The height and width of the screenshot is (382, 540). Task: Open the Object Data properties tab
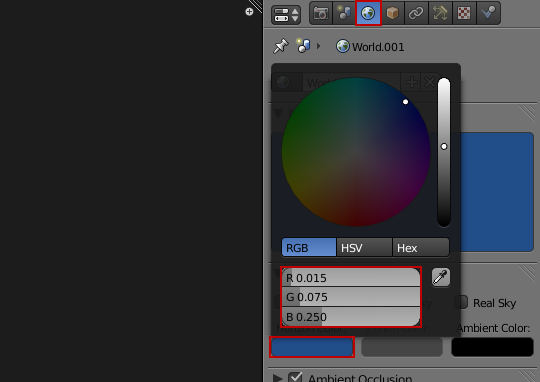click(x=440, y=13)
